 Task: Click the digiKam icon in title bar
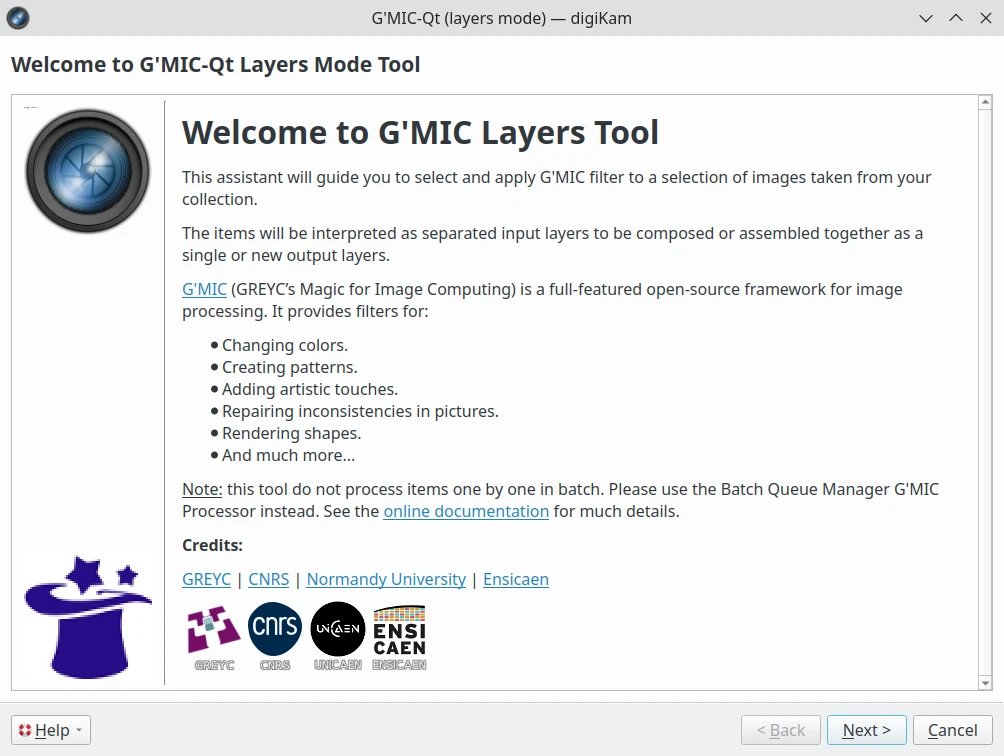[18, 18]
